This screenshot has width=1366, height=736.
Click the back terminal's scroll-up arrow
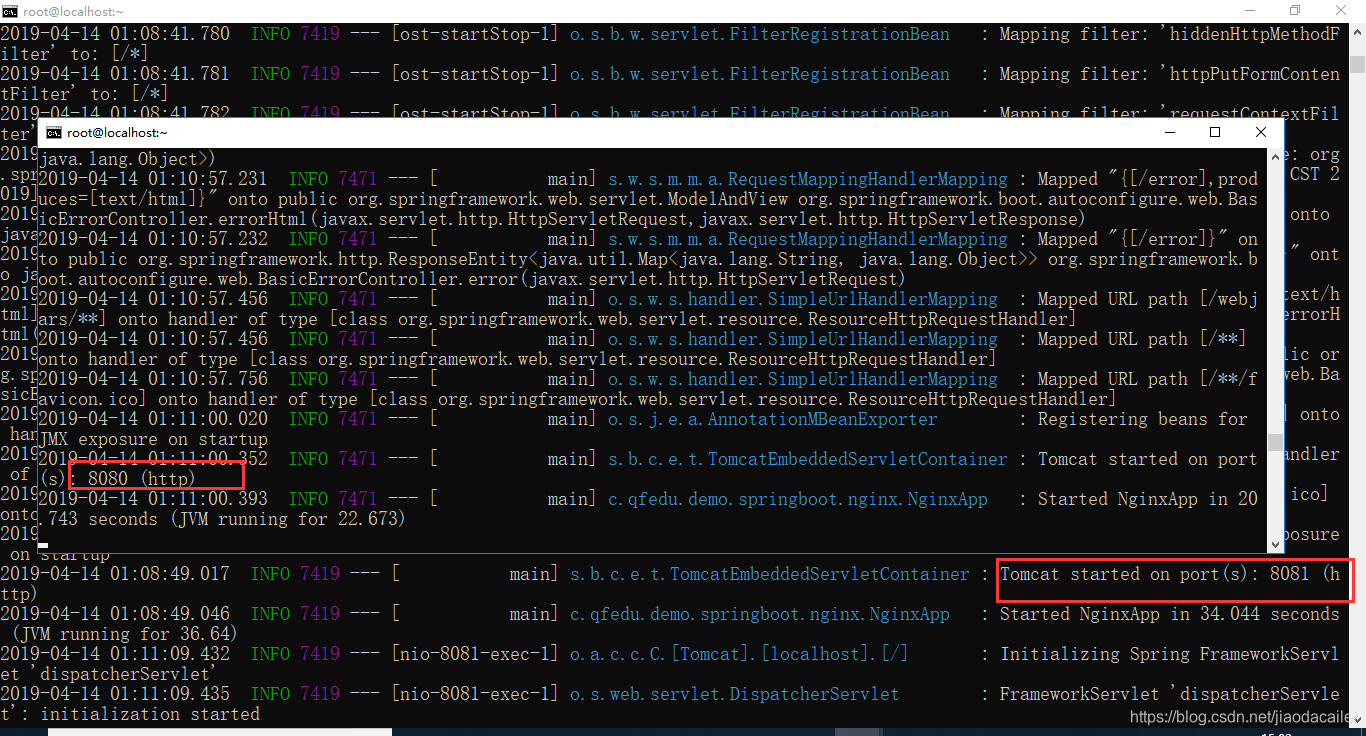(1357, 32)
